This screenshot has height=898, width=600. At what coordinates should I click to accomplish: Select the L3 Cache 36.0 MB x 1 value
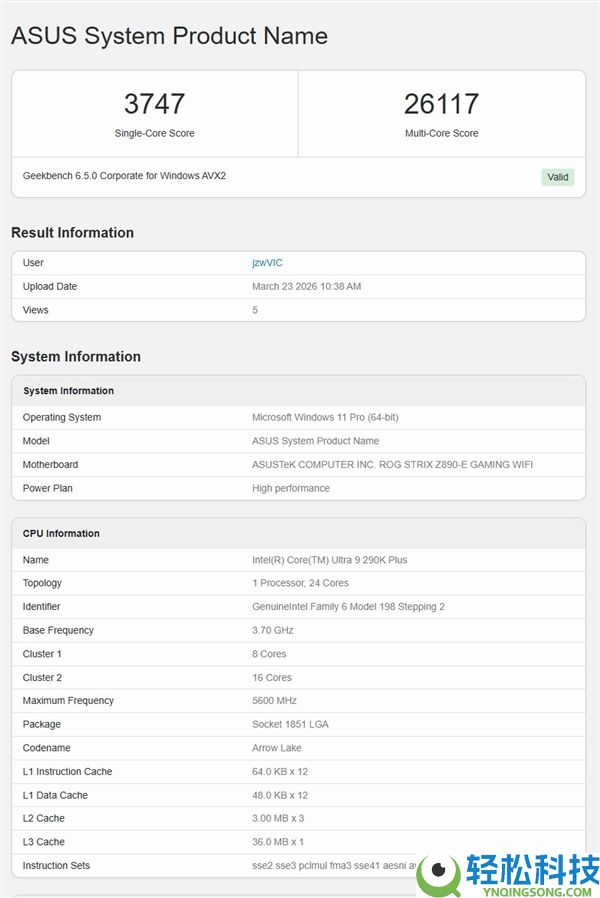(278, 842)
